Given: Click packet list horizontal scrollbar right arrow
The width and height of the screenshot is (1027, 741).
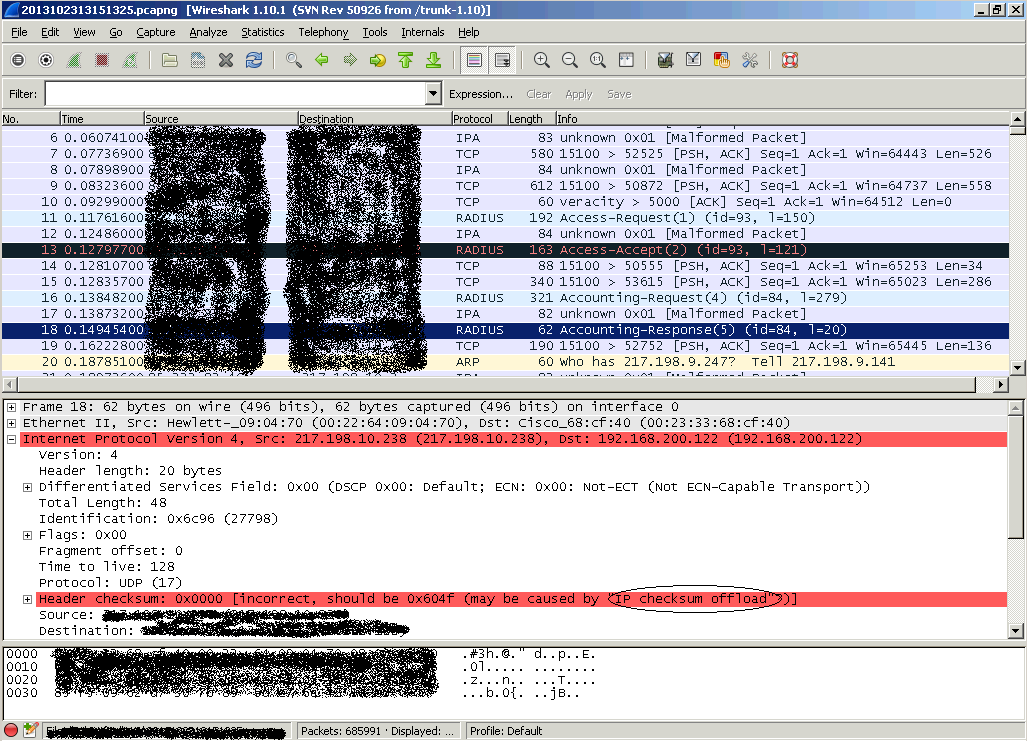Looking at the screenshot, I should point(1000,385).
